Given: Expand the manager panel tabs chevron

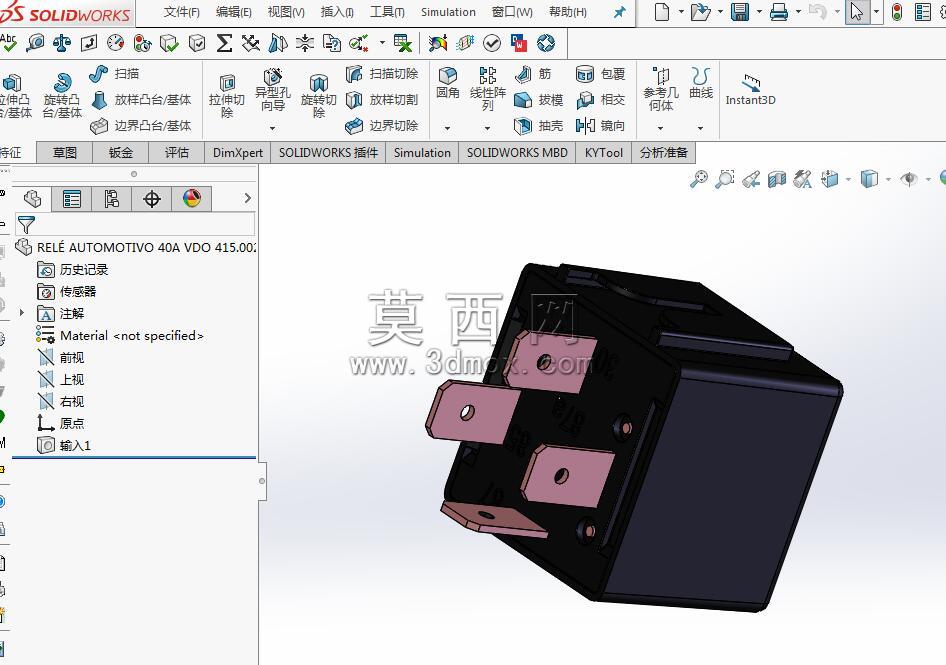Looking at the screenshot, I should [247, 198].
